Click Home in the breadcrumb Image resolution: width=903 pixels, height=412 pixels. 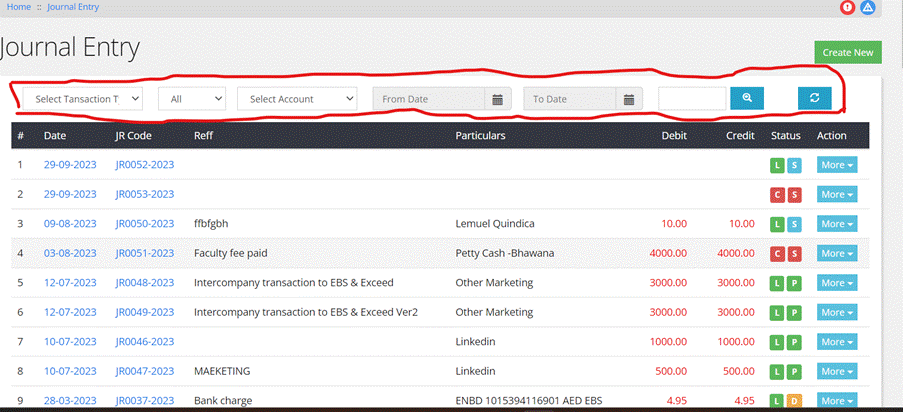pos(19,7)
